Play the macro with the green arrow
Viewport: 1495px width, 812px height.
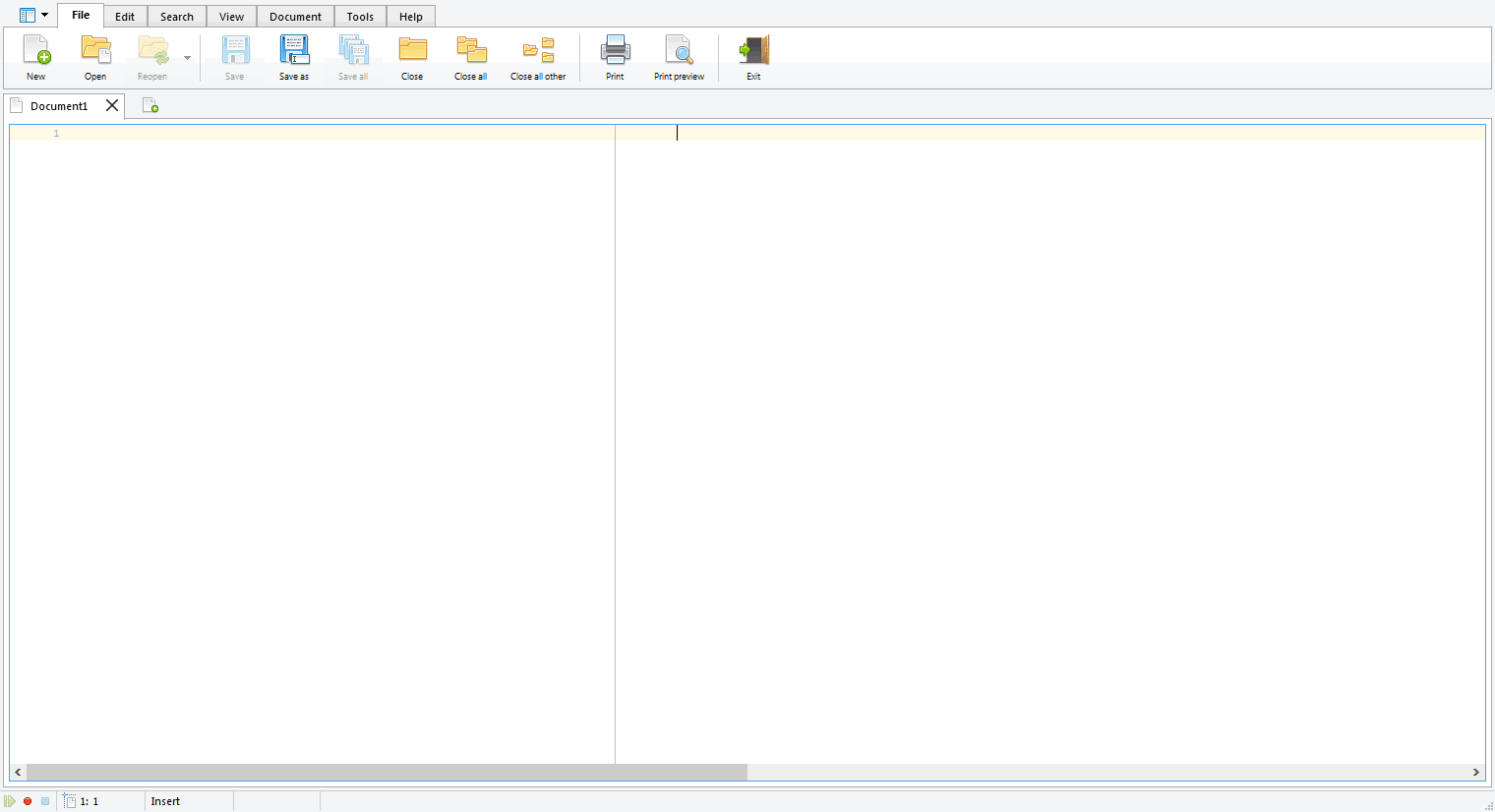click(x=10, y=801)
